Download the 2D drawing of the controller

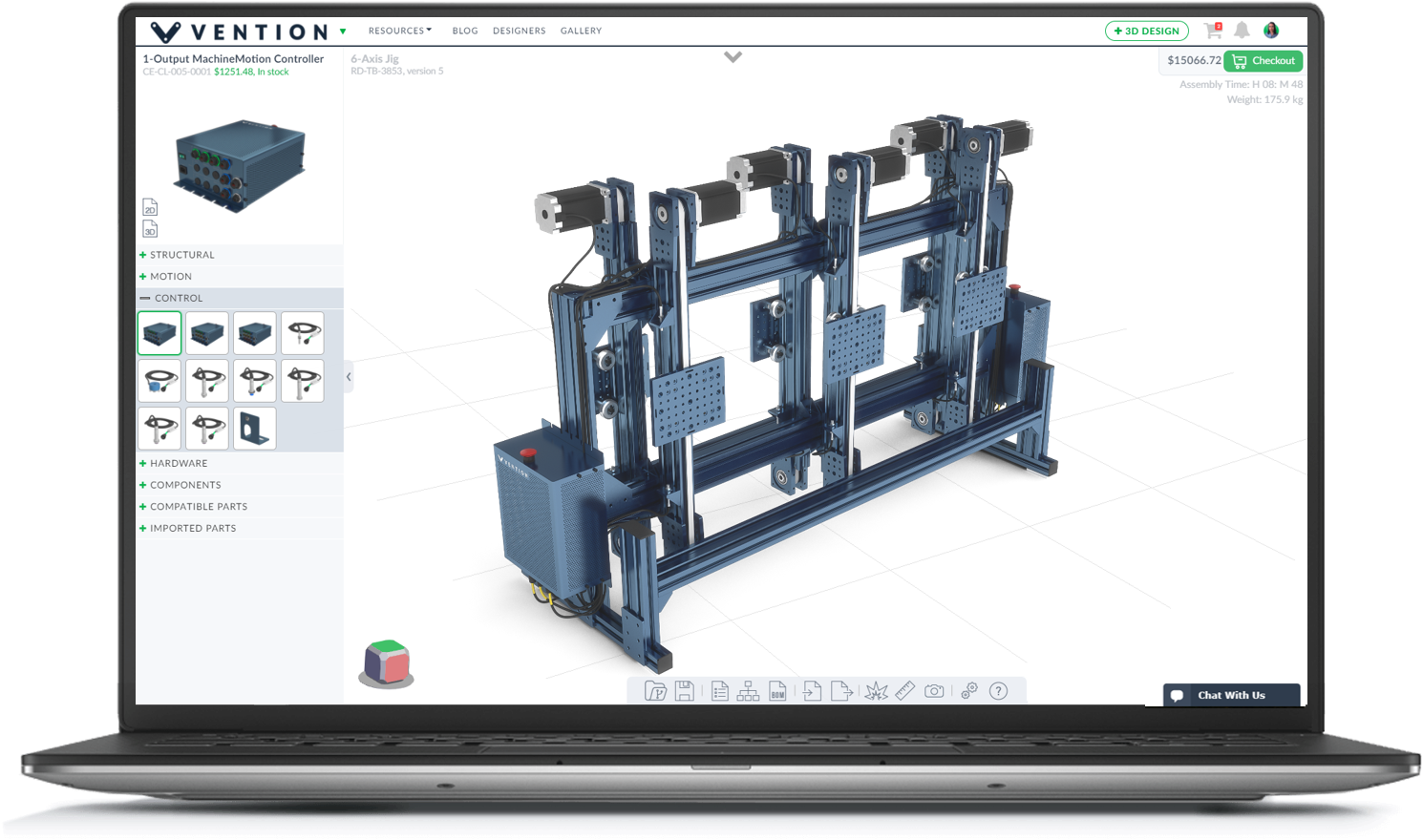pos(149,206)
